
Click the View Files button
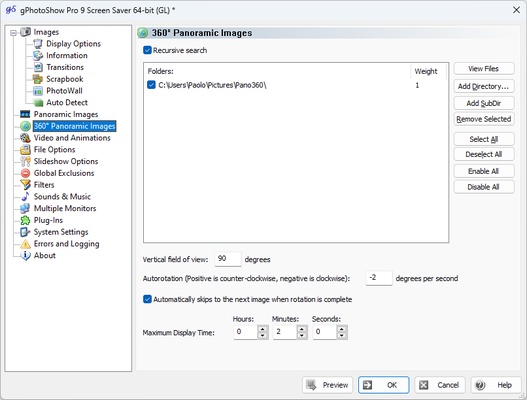[x=484, y=69]
